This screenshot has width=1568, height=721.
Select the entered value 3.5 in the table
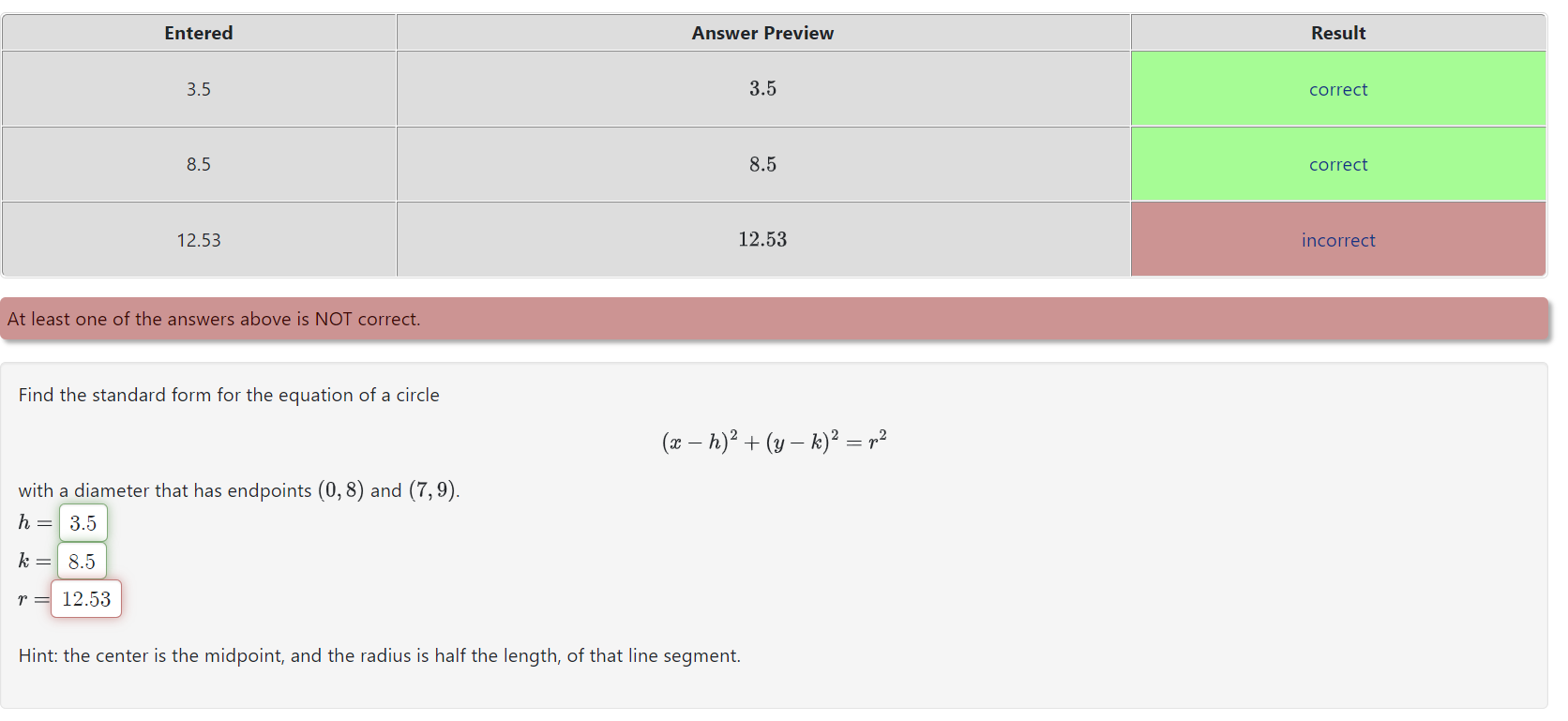pos(198,89)
